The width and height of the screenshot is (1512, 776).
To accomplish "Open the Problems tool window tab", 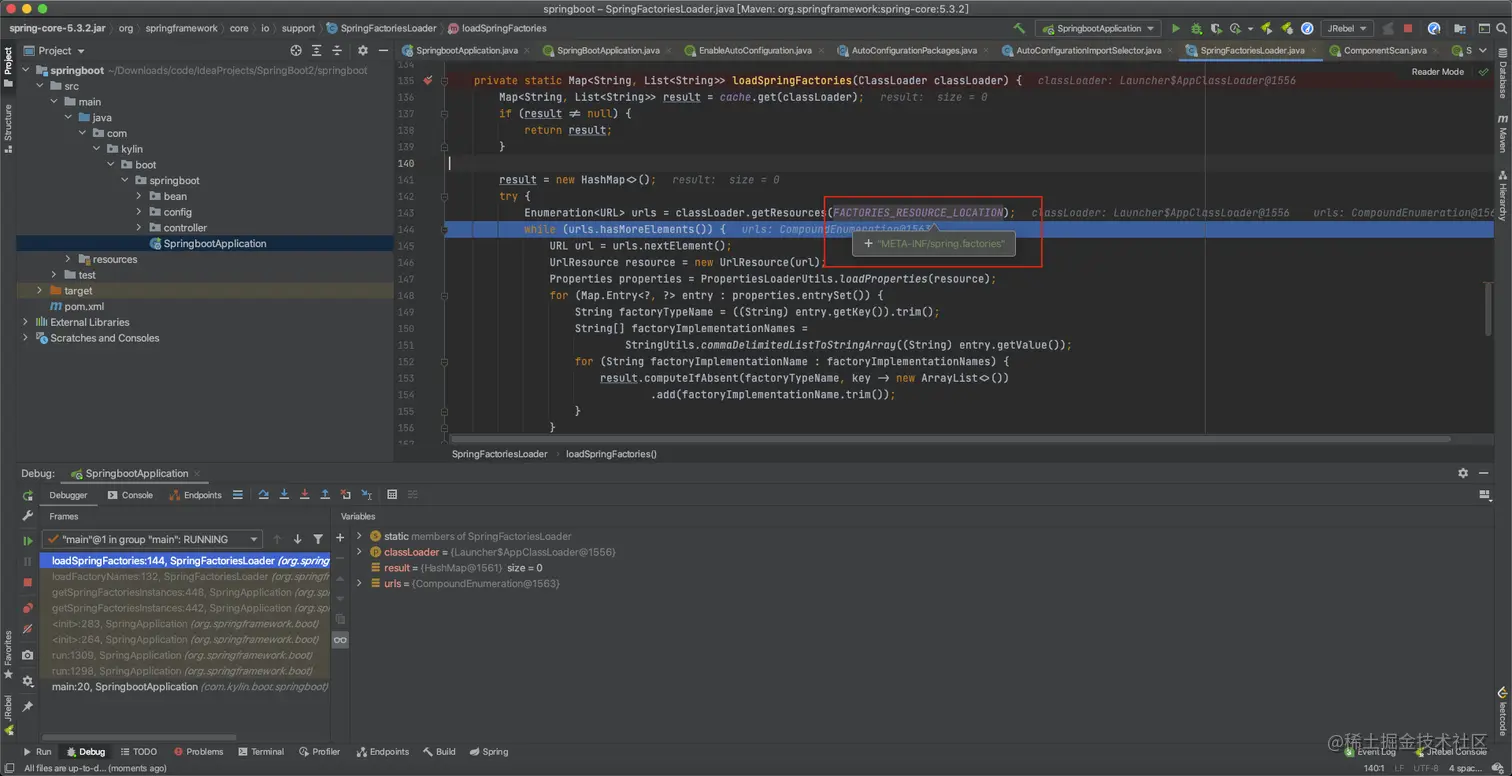I will 198,752.
